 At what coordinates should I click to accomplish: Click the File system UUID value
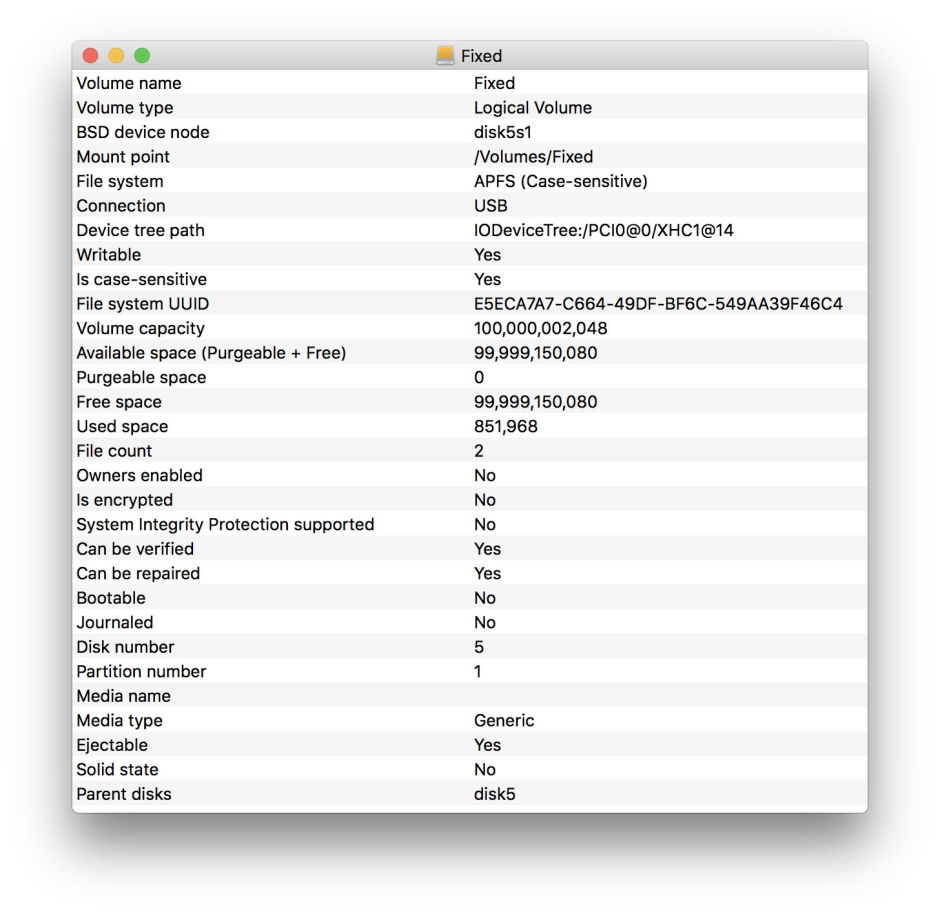(x=658, y=304)
